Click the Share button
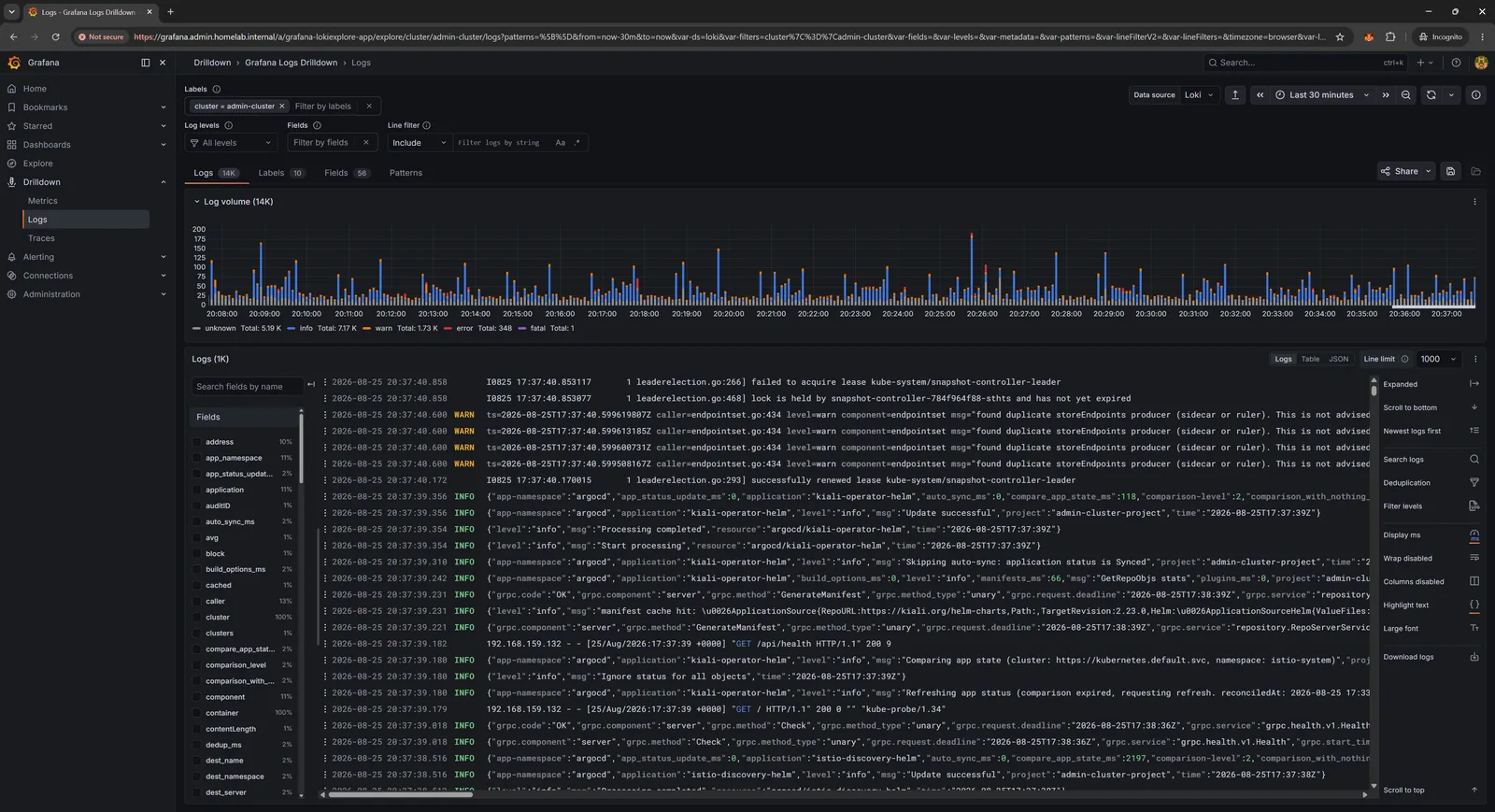 tap(1406, 171)
